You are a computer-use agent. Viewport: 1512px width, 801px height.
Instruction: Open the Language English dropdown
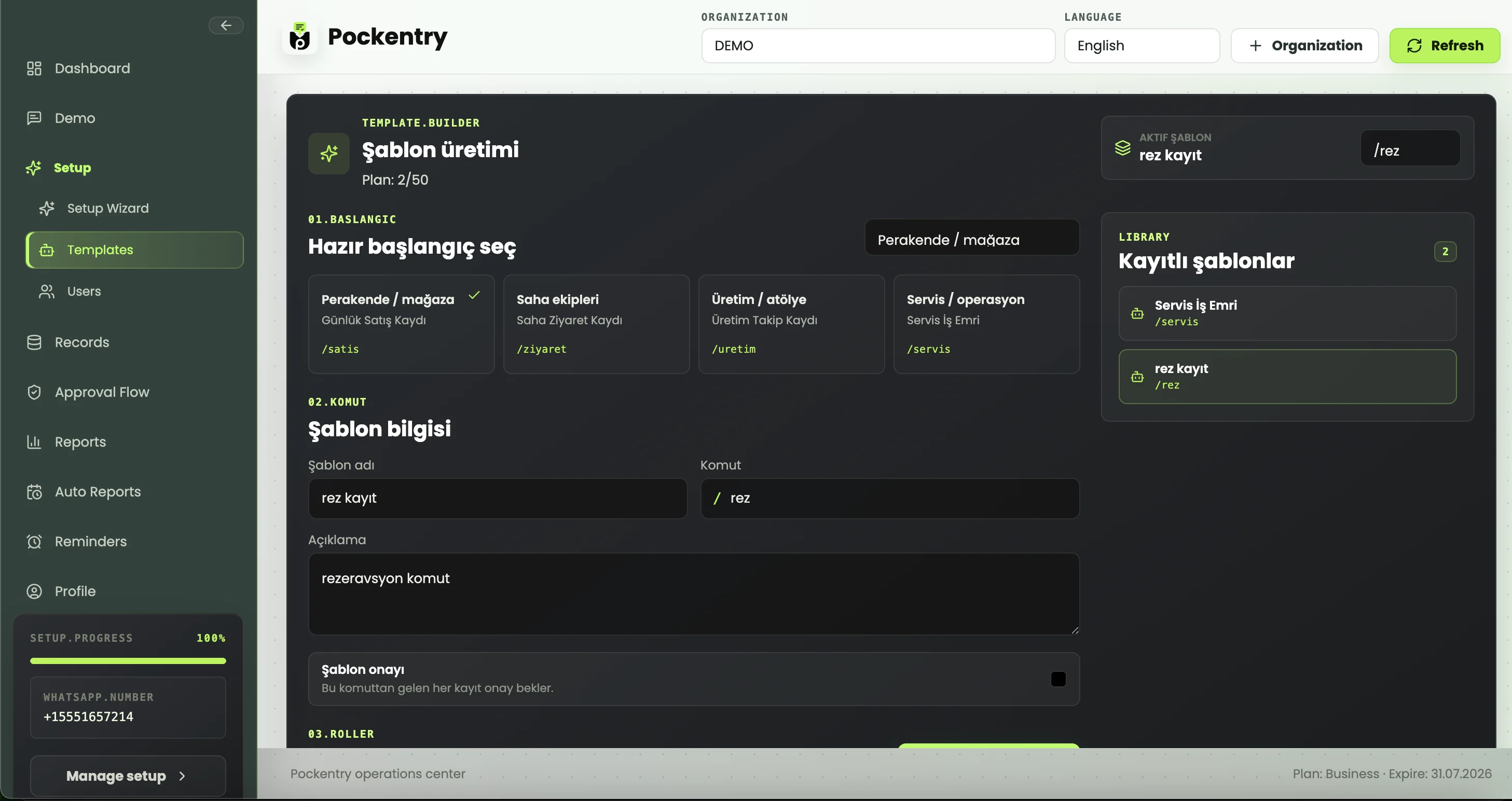click(1142, 46)
